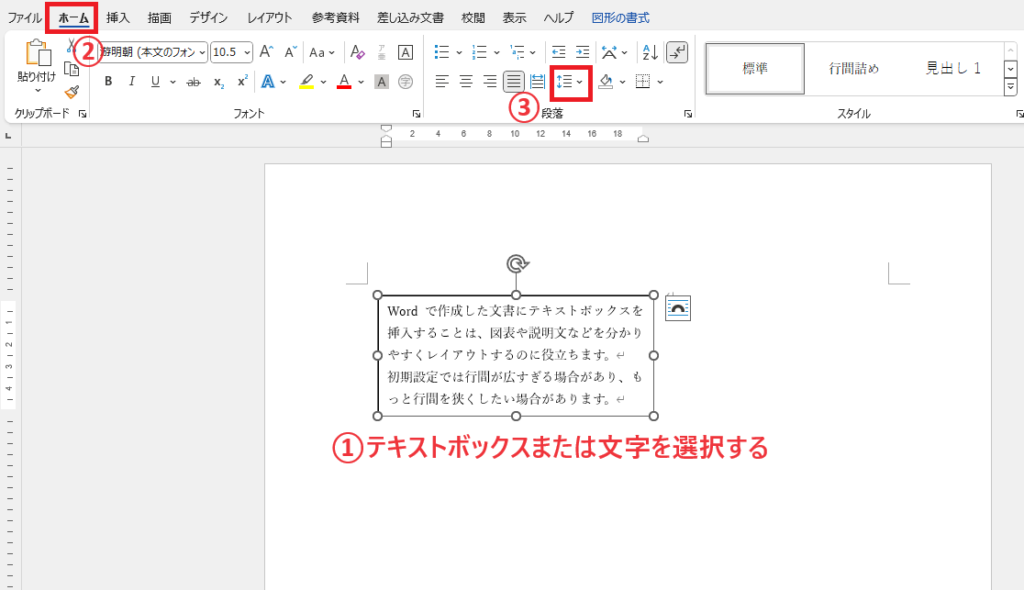
Task: Apply the 標準 style
Action: point(755,69)
